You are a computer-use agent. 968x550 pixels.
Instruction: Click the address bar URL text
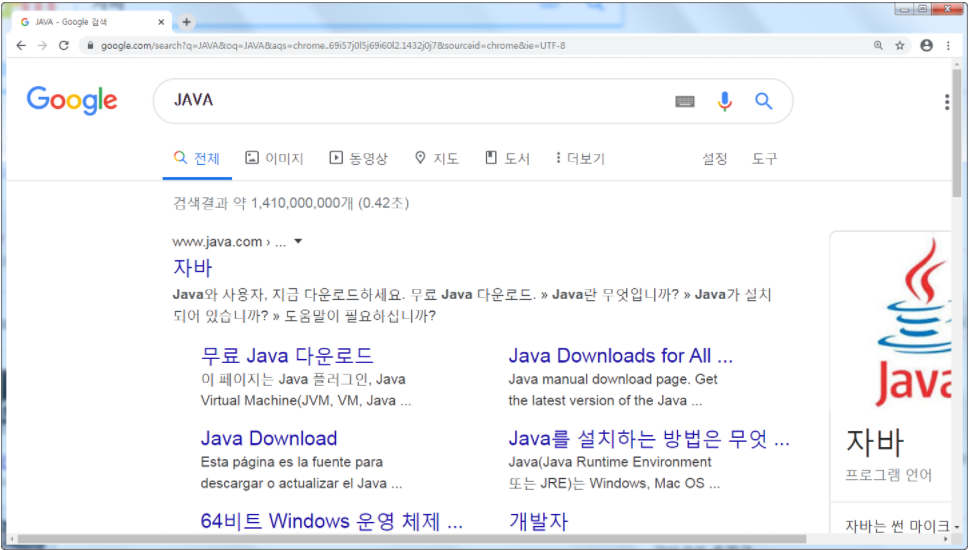coord(333,46)
